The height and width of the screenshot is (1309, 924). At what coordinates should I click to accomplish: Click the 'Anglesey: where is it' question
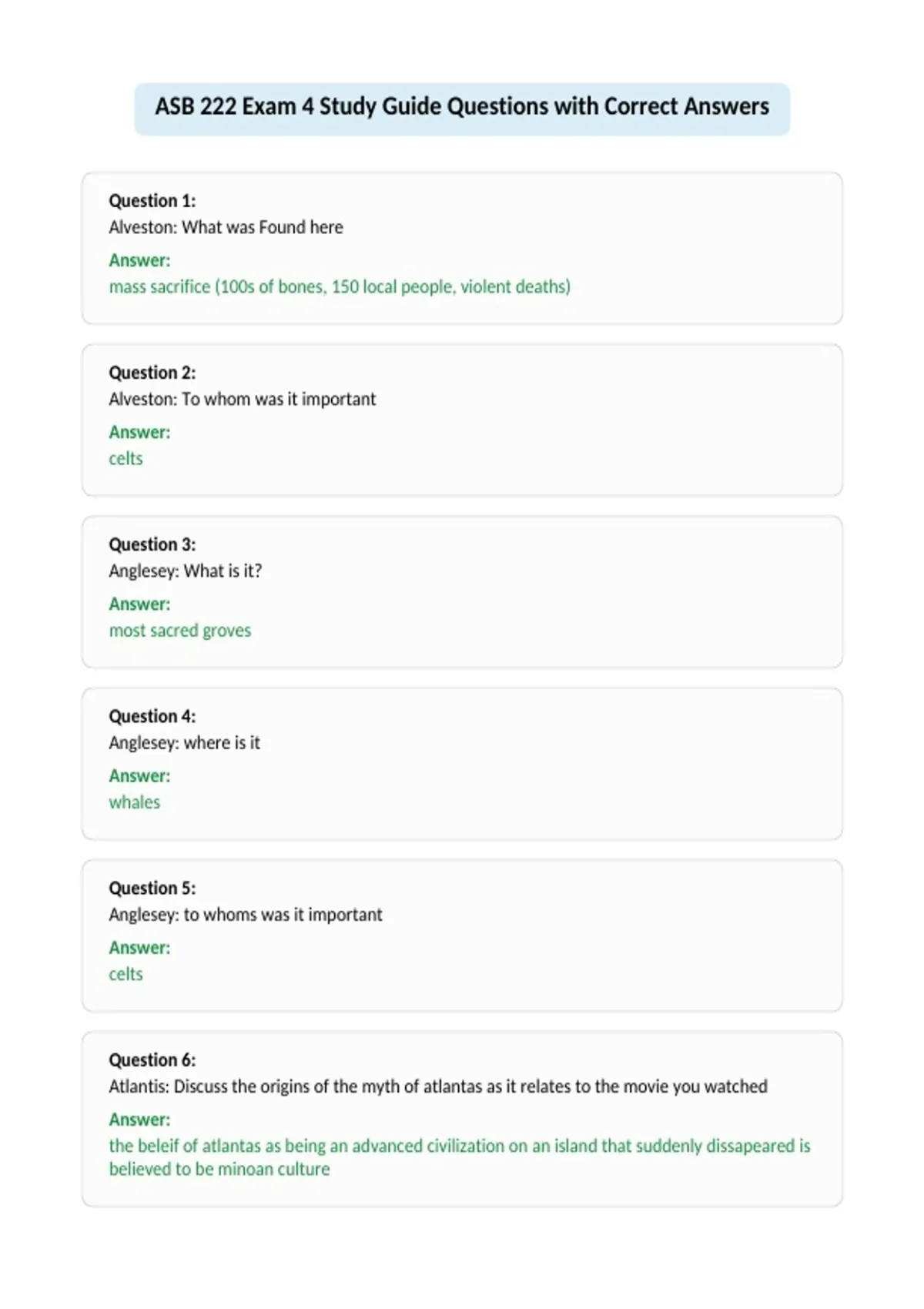[184, 742]
